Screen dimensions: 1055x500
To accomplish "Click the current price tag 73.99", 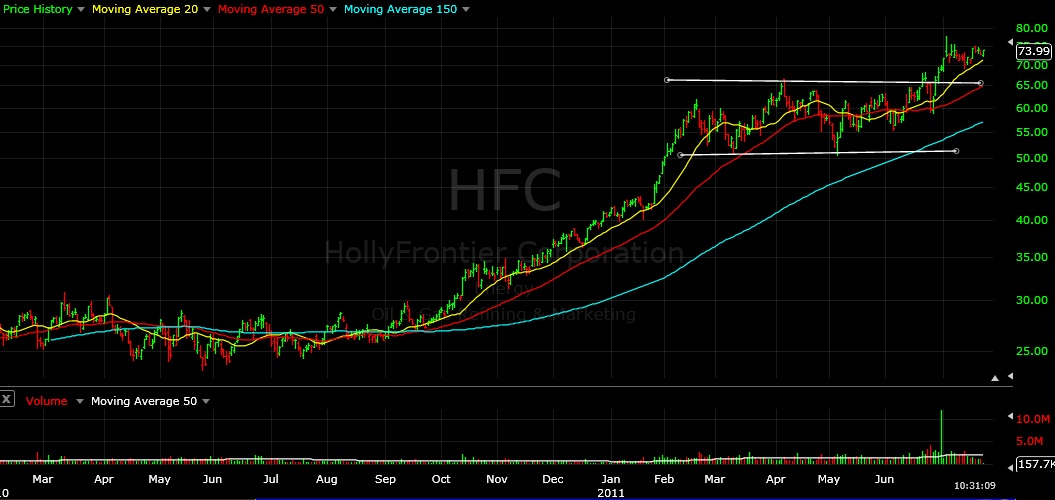I will click(1033, 51).
